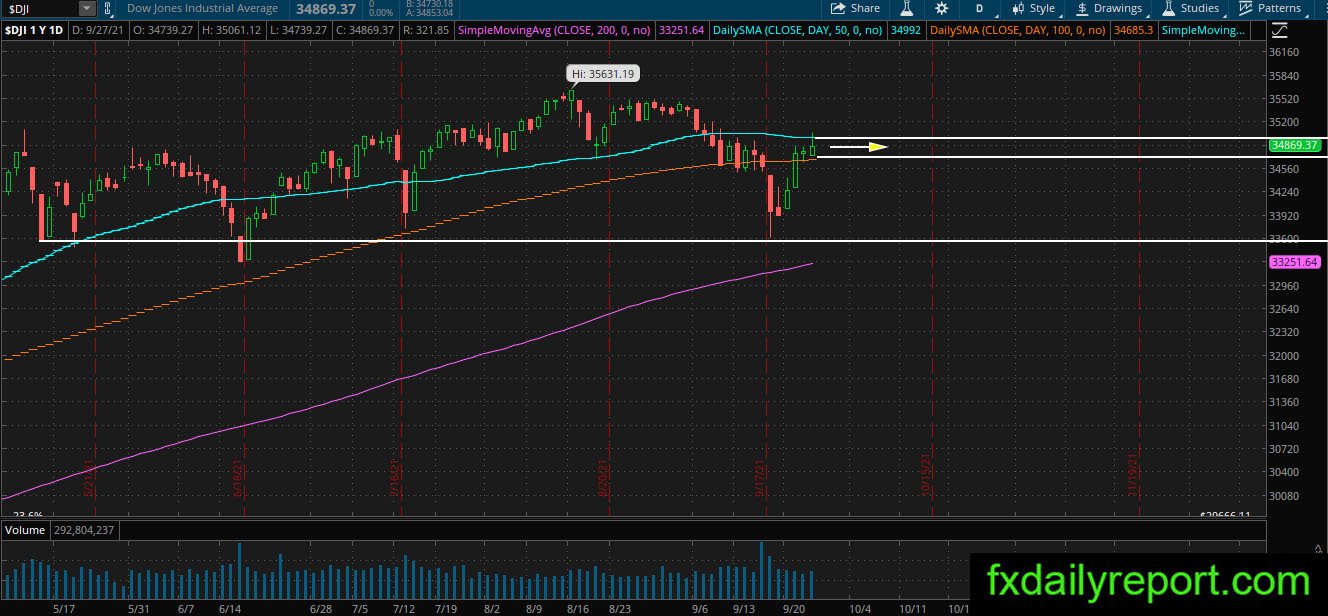Select DailySMA 50 study label
The height and width of the screenshot is (616, 1328).
(x=798, y=31)
